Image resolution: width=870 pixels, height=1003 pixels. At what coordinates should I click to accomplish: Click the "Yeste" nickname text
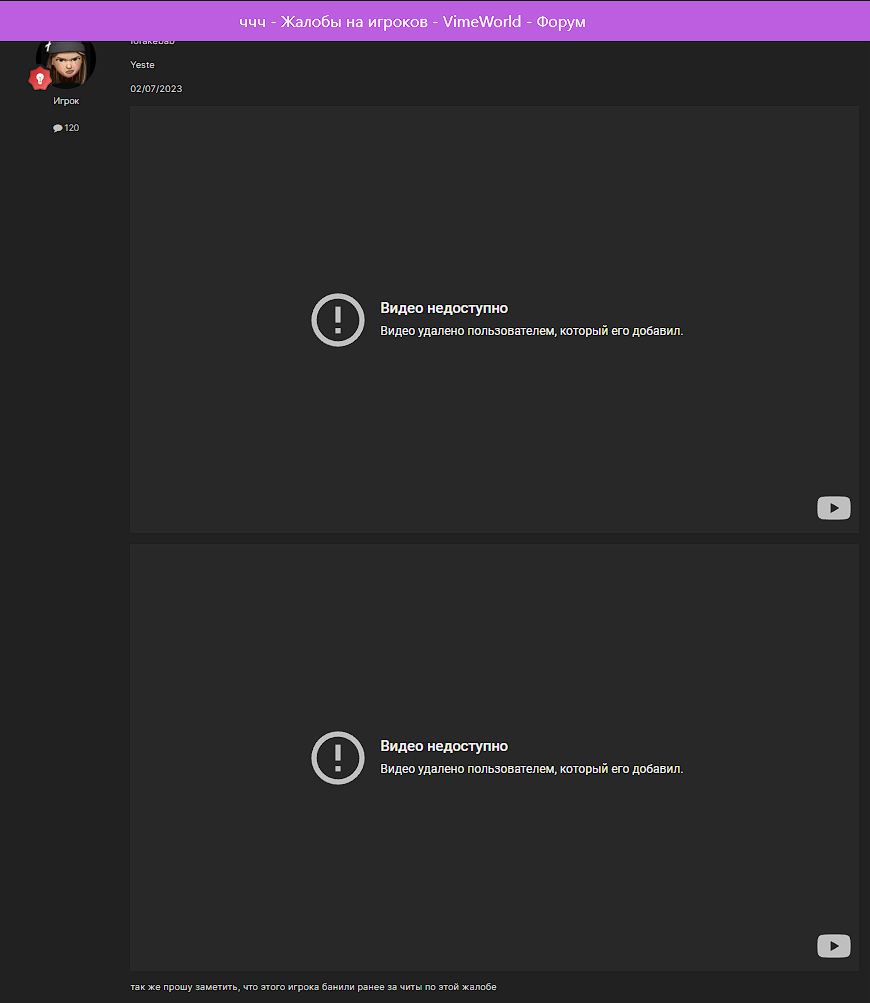click(142, 65)
